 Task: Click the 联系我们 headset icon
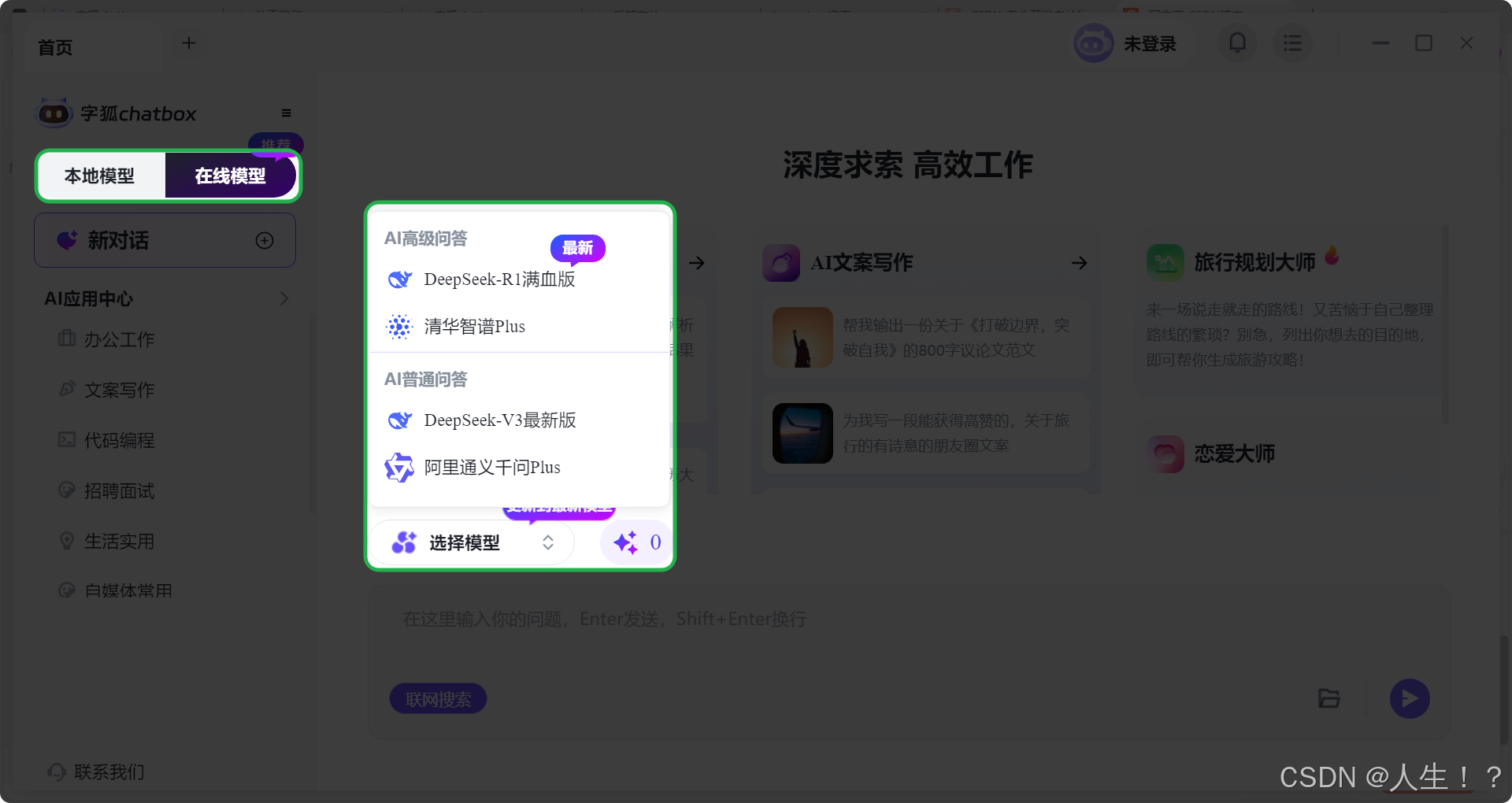(x=56, y=772)
